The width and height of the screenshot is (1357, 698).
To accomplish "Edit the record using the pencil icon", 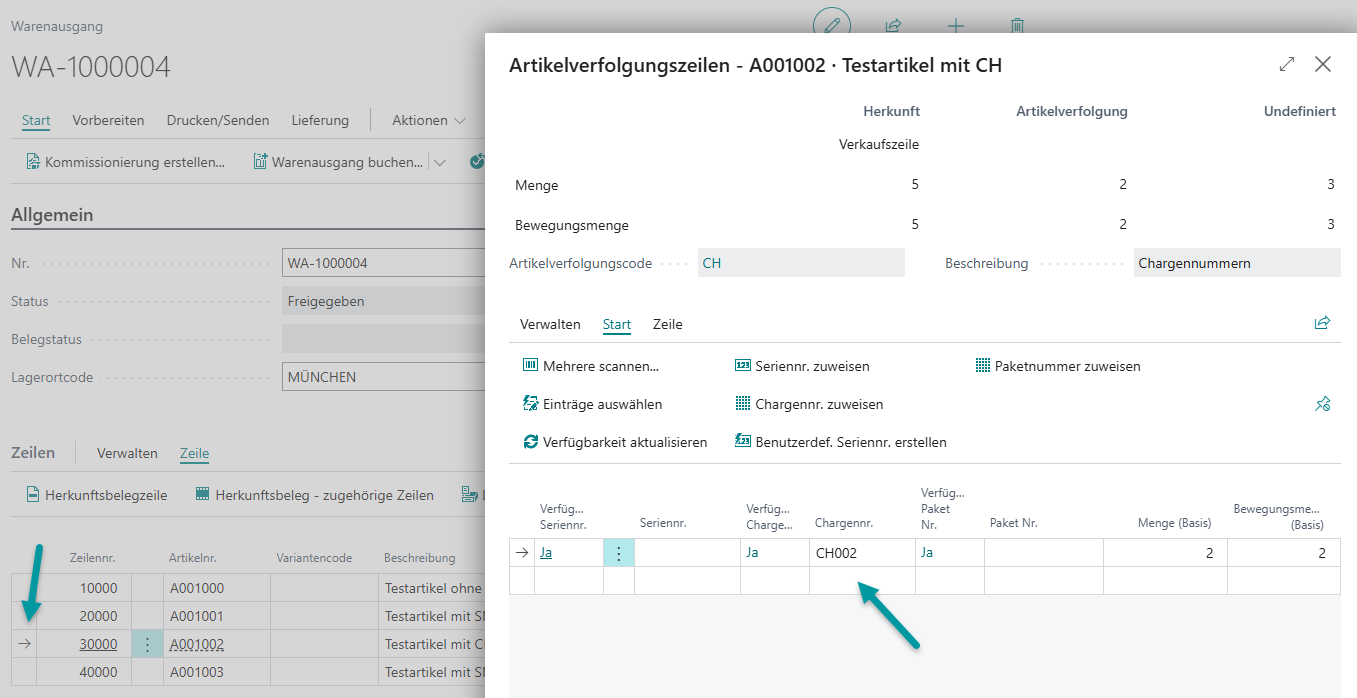I will tap(832, 27).
